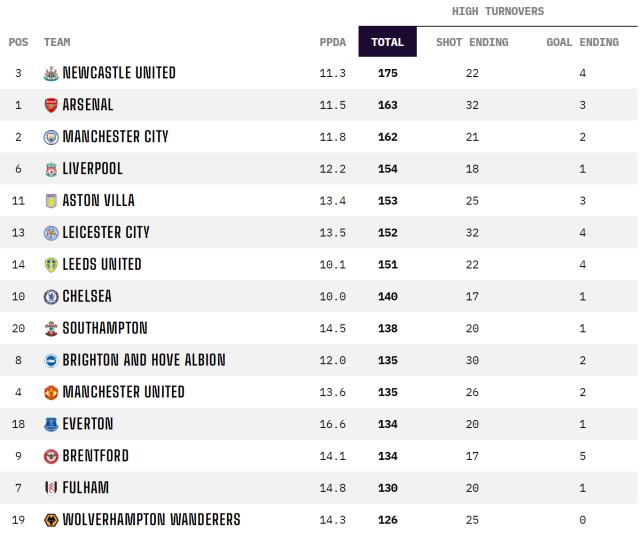Sort by POS column header
Image resolution: width=640 pixels, height=535 pixels.
pos(18,42)
